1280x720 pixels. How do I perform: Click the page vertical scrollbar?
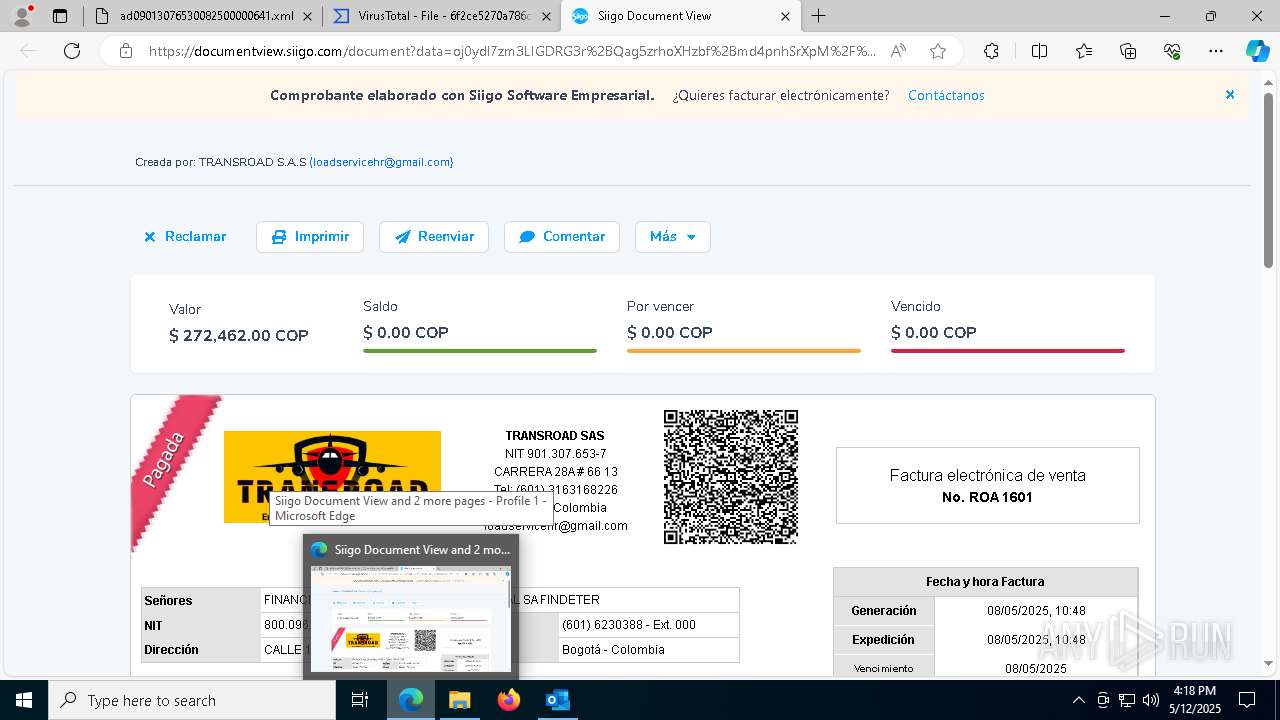pyautogui.click(x=1269, y=180)
